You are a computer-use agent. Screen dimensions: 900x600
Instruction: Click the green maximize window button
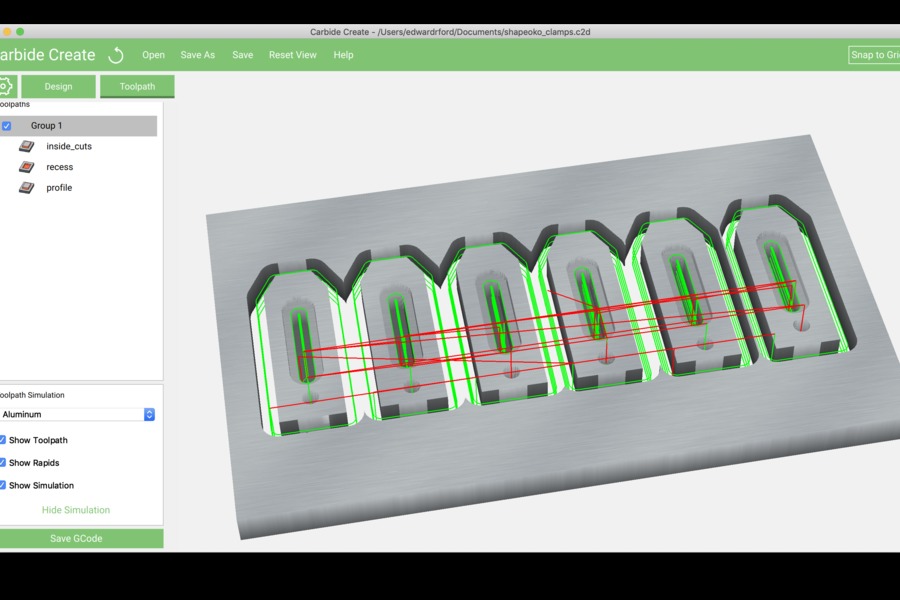20,32
